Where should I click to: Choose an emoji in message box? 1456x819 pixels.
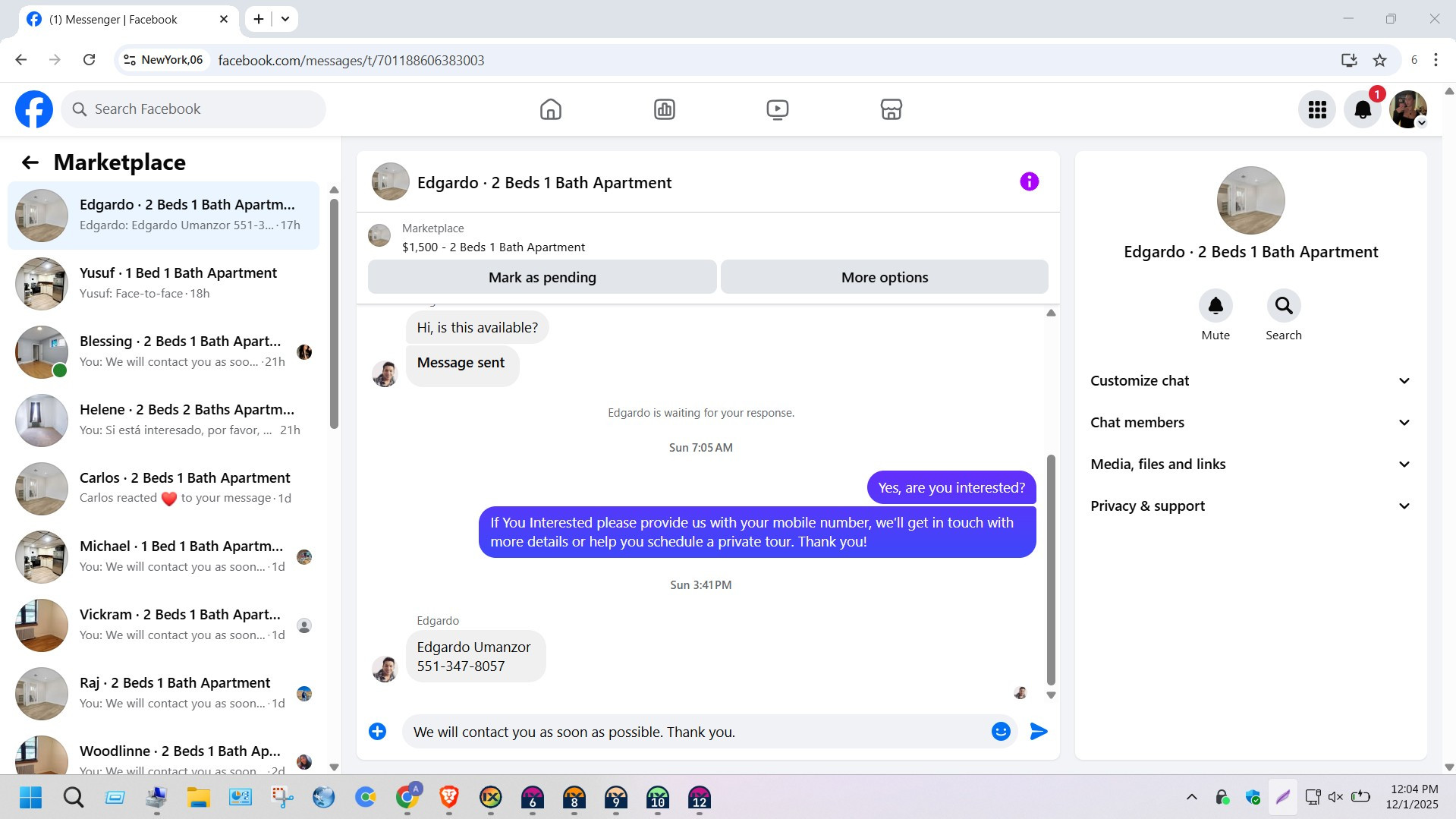coord(1001,731)
